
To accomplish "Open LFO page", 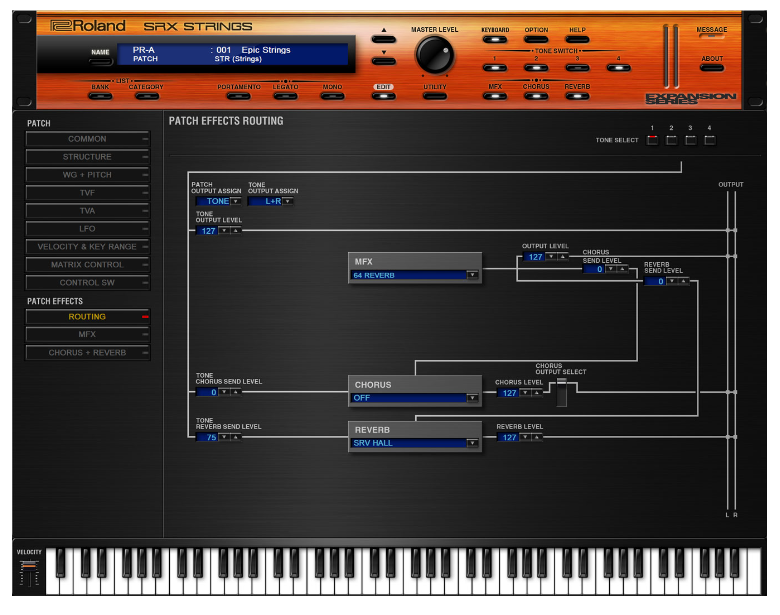I will (x=88, y=228).
